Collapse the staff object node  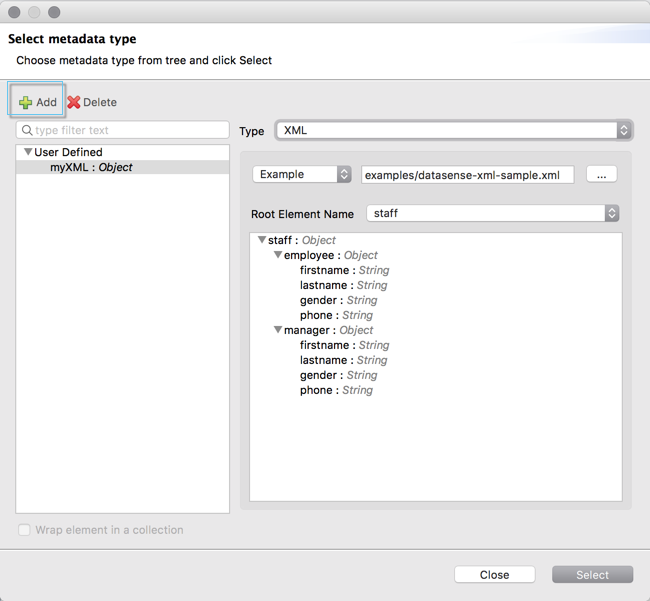262,240
